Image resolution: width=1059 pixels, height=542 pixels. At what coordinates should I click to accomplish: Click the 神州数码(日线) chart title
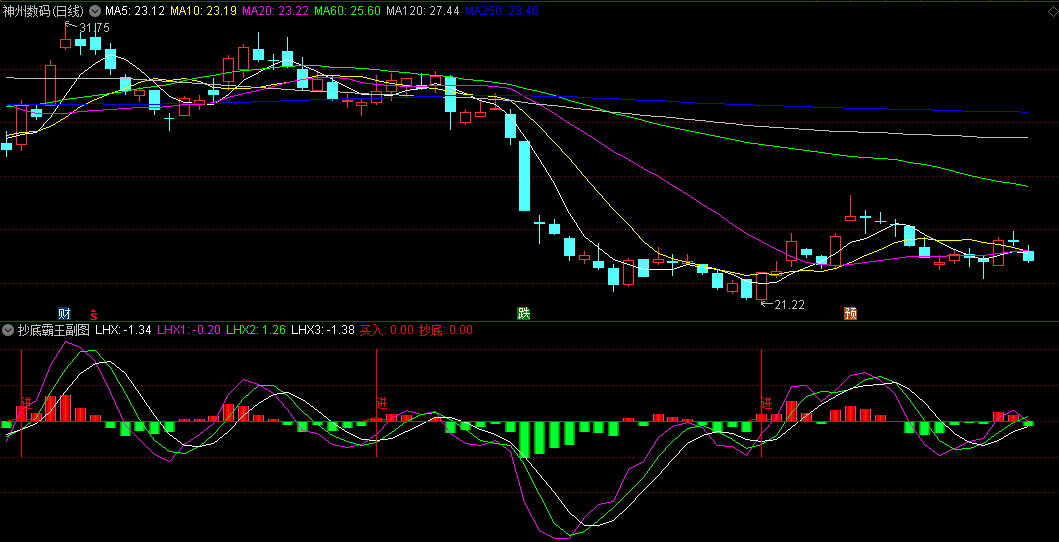[44, 11]
